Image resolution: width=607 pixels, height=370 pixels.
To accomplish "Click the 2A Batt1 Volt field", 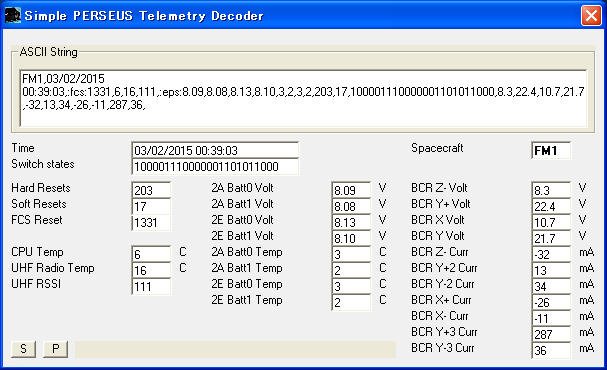I will click(x=351, y=206).
